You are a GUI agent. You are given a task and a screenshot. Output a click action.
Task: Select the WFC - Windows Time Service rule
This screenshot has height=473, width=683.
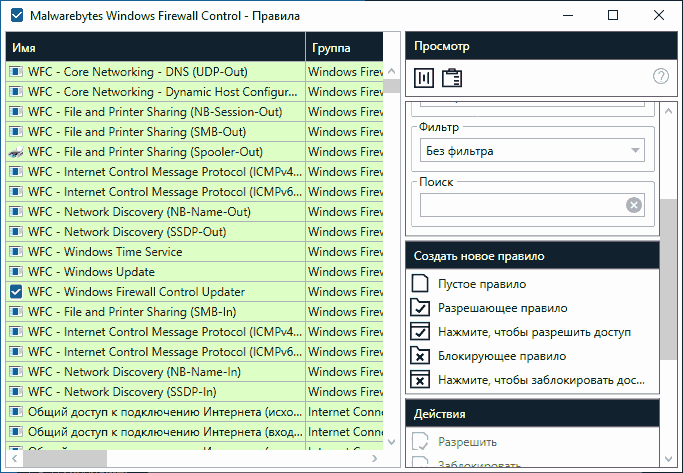point(105,252)
